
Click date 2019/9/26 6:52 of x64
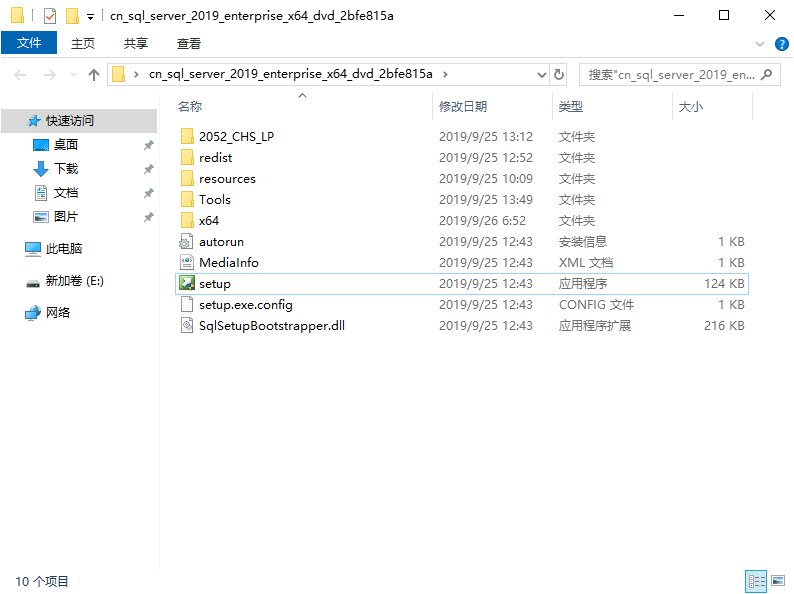(x=482, y=221)
